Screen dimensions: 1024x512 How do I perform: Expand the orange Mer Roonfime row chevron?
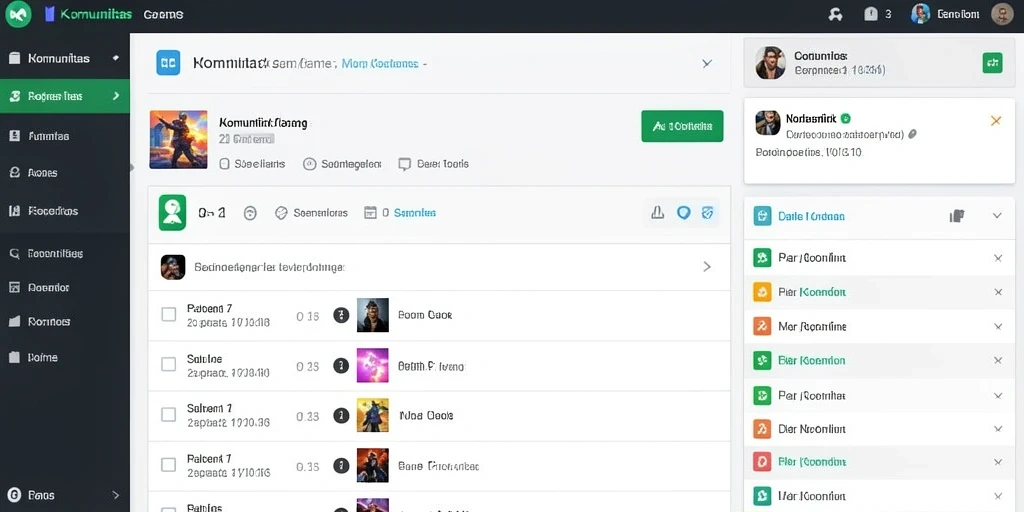[x=998, y=327]
